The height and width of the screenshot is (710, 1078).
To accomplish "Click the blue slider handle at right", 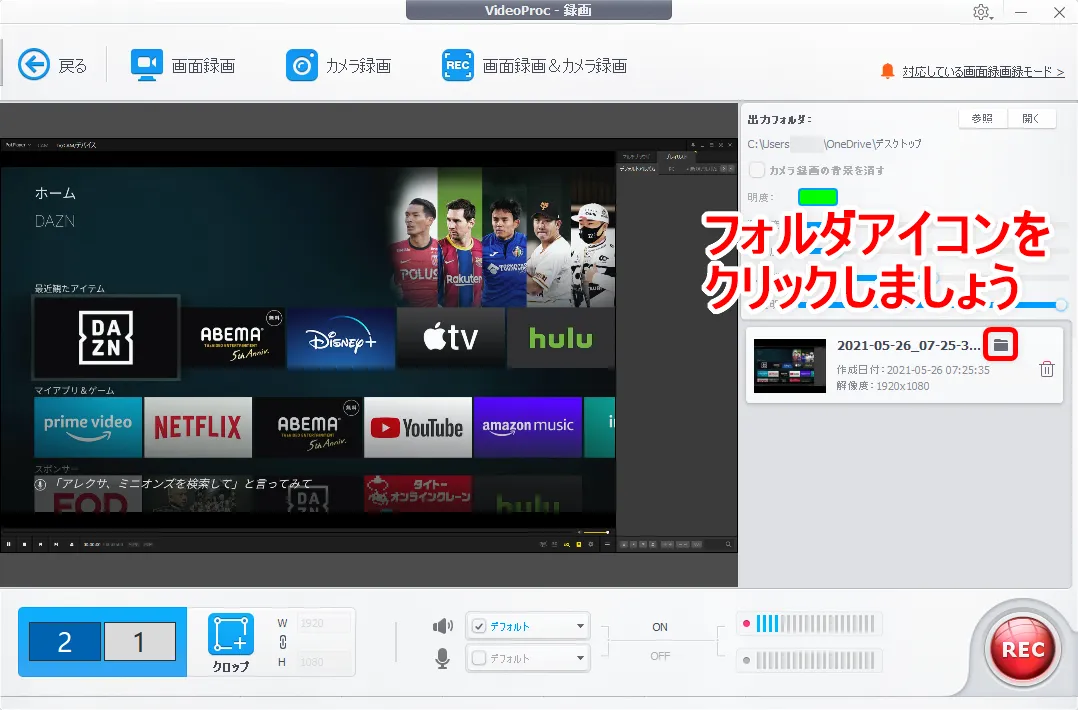I will point(1061,304).
